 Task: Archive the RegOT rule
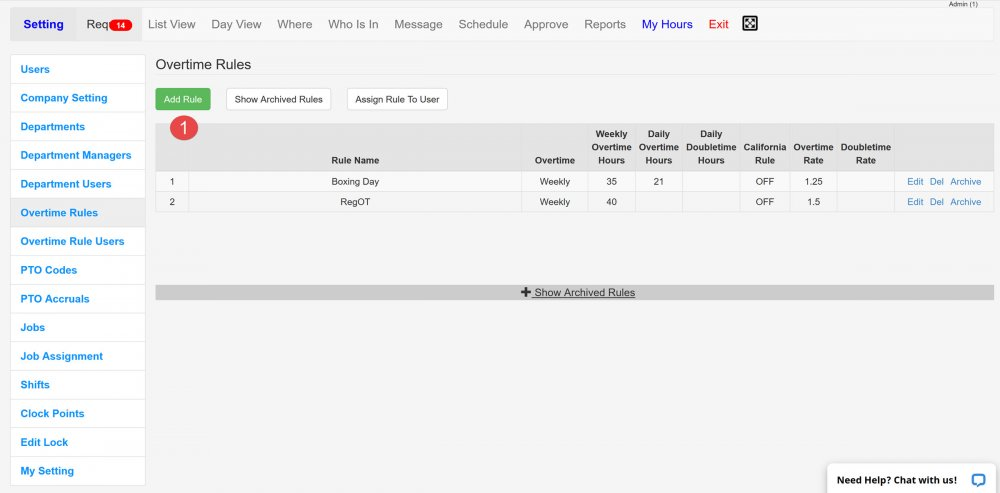(x=965, y=202)
